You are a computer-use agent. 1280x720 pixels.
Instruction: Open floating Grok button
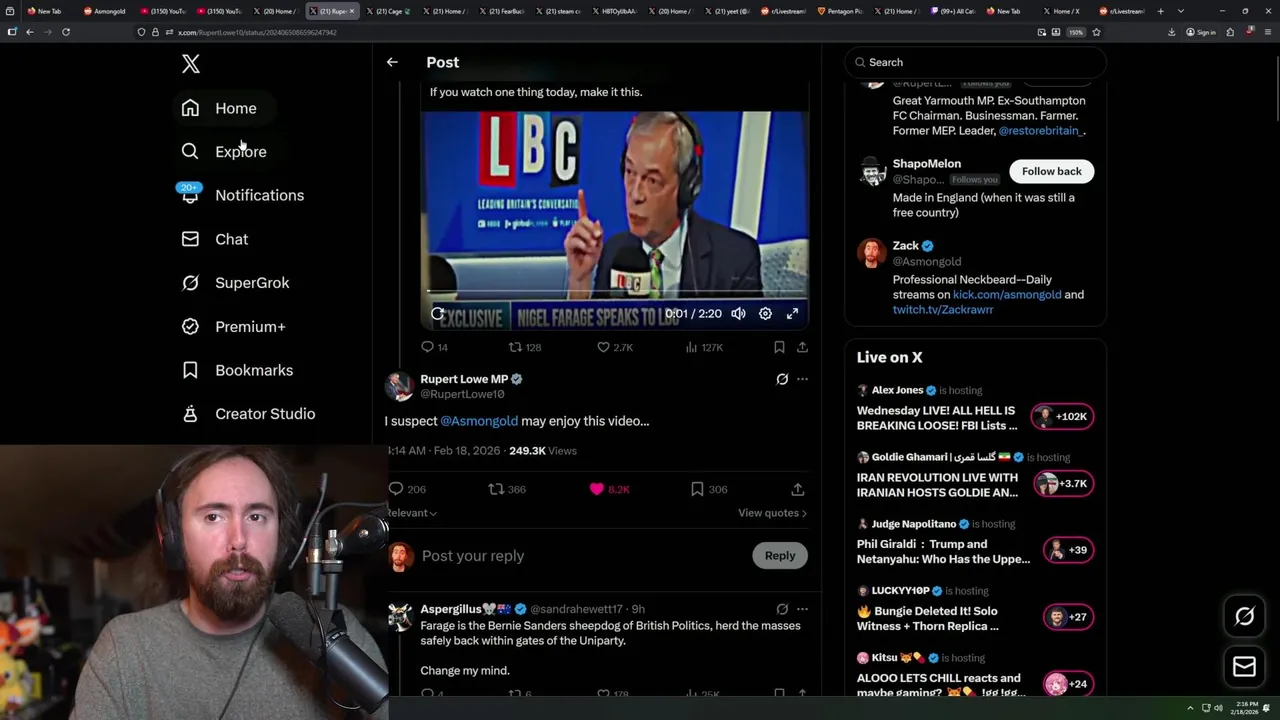[1245, 616]
